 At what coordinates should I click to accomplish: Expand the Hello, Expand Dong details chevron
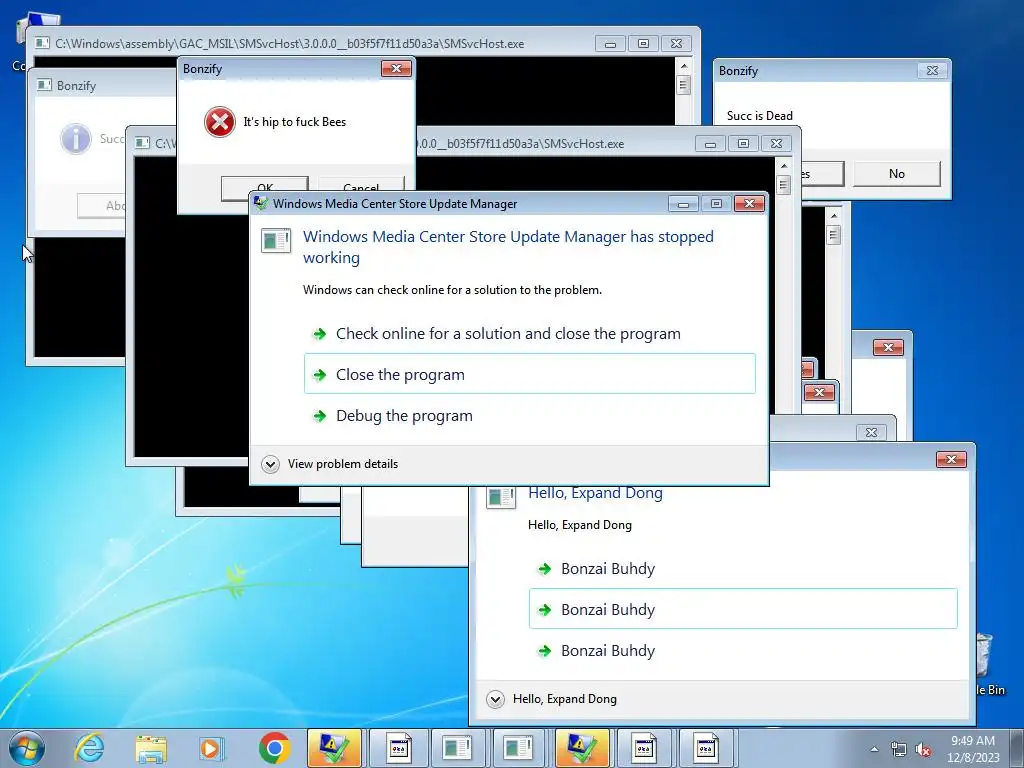(x=495, y=699)
